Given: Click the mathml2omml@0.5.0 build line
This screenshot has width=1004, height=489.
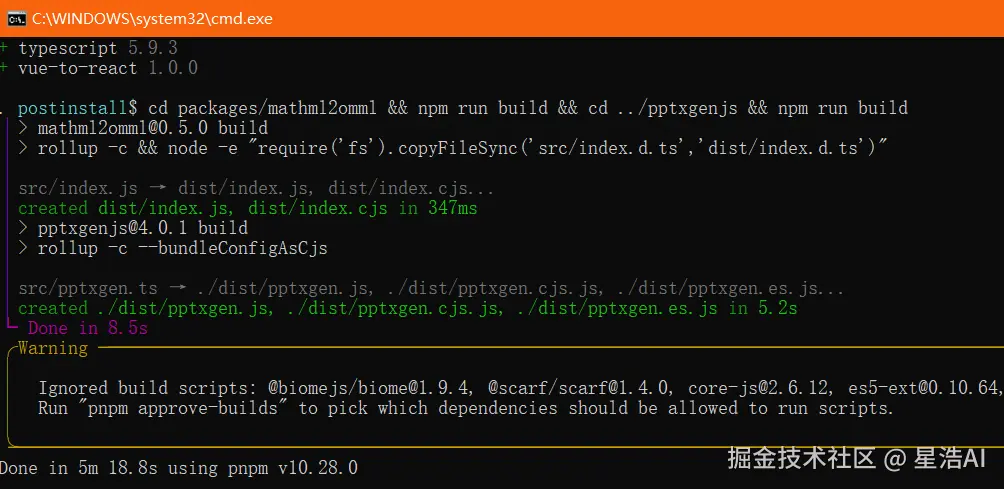Looking at the screenshot, I should tap(152, 128).
